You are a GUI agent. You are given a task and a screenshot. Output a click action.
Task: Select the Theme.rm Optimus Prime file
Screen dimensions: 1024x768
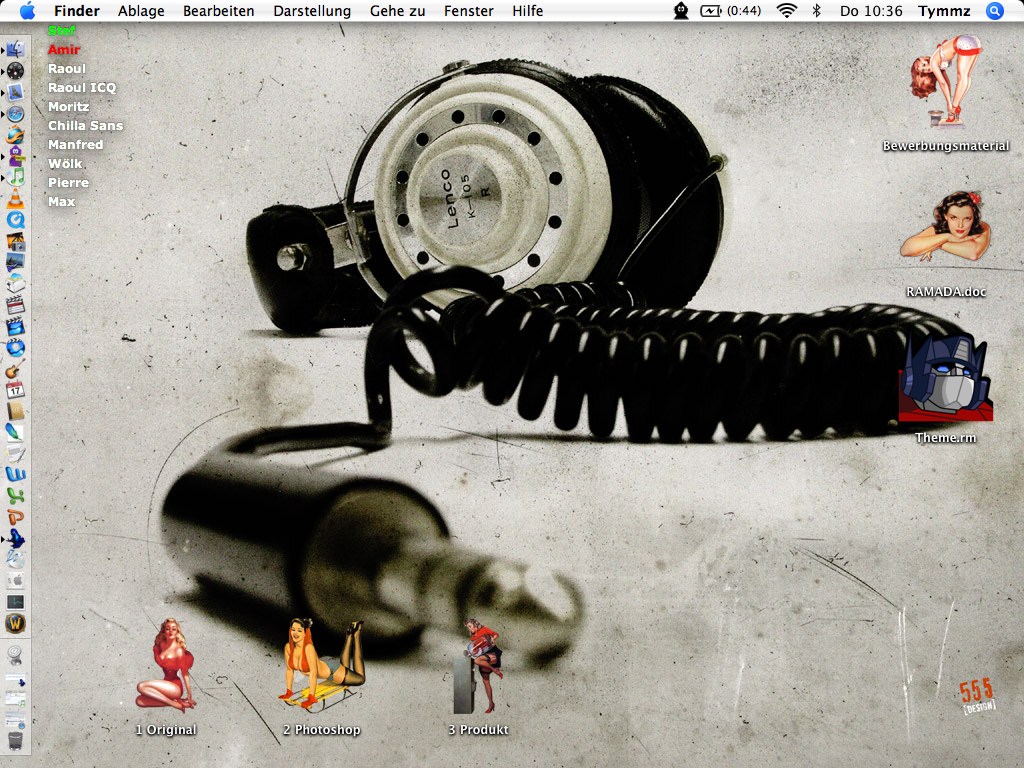pos(946,389)
